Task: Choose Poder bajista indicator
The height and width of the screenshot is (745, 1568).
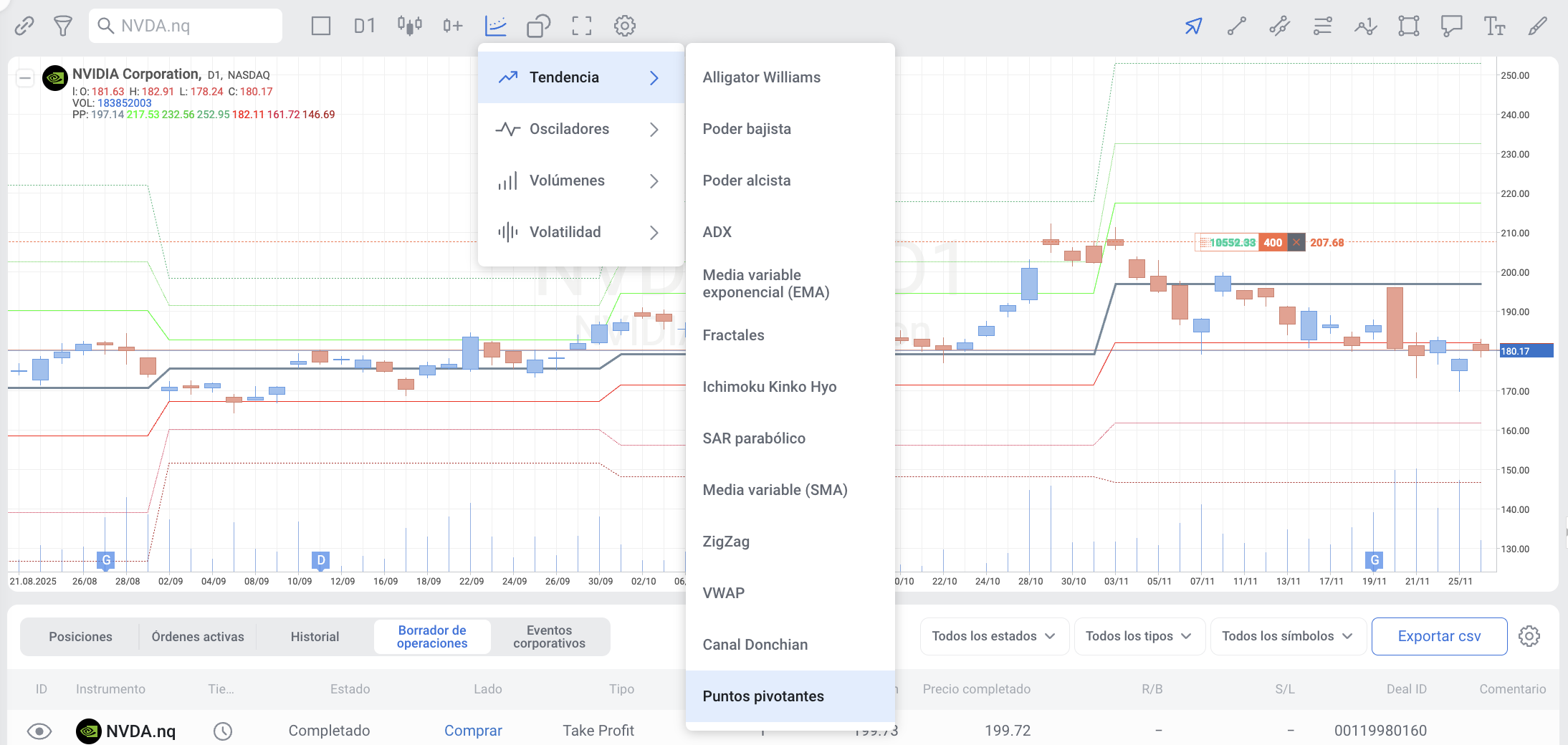Action: (790, 129)
